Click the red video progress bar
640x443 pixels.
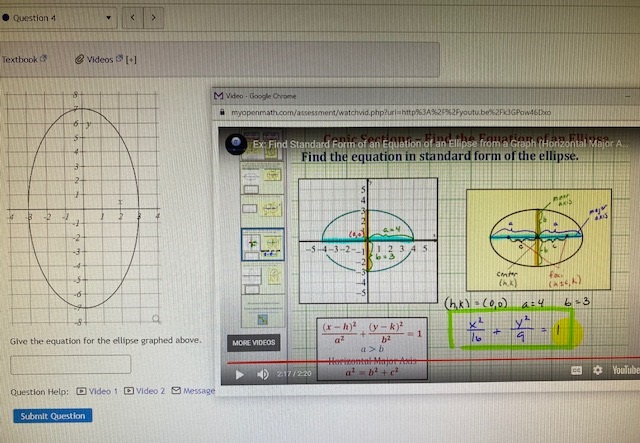[x=433, y=360]
